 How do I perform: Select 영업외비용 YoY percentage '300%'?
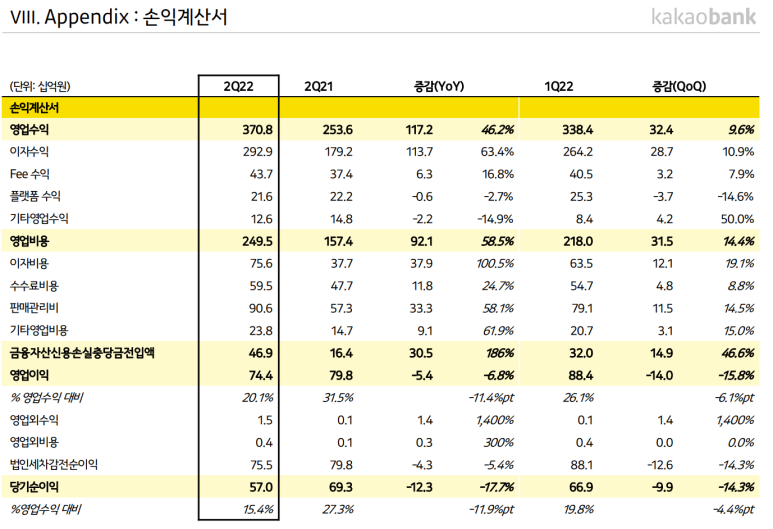click(499, 443)
